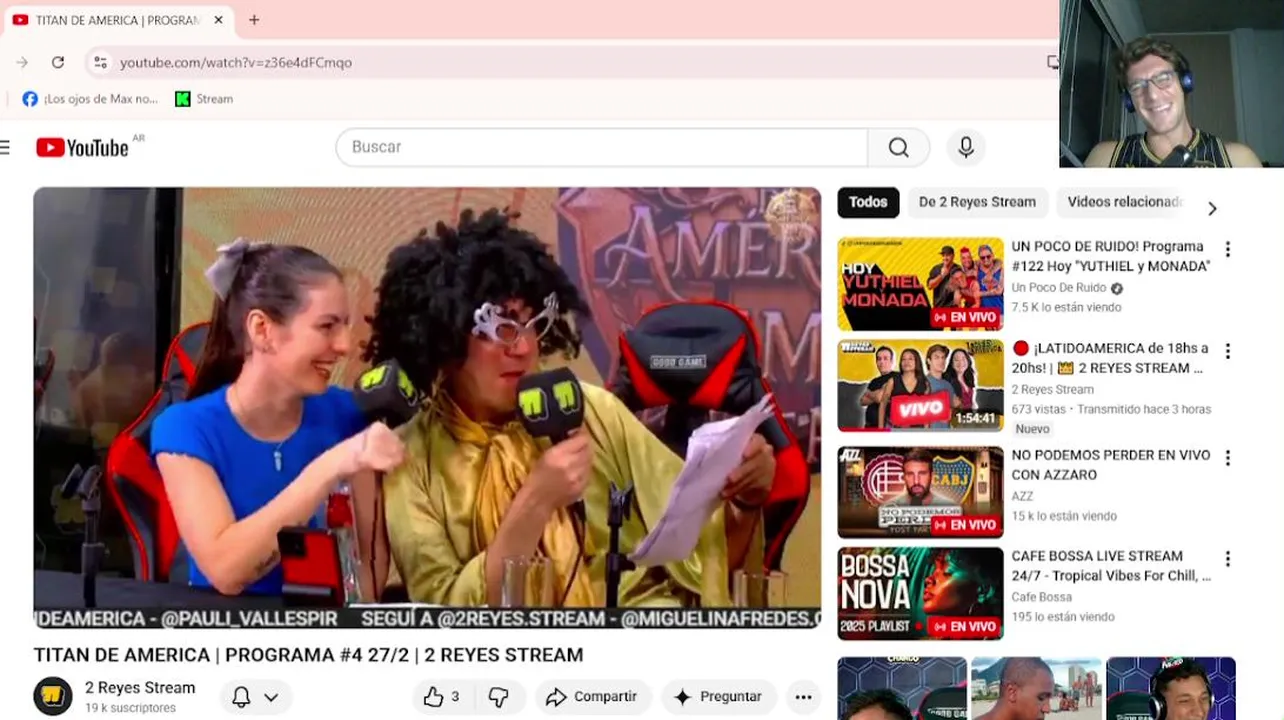Open the UN POCO DE RUIDO Programa #122 title

[x=1110, y=256]
